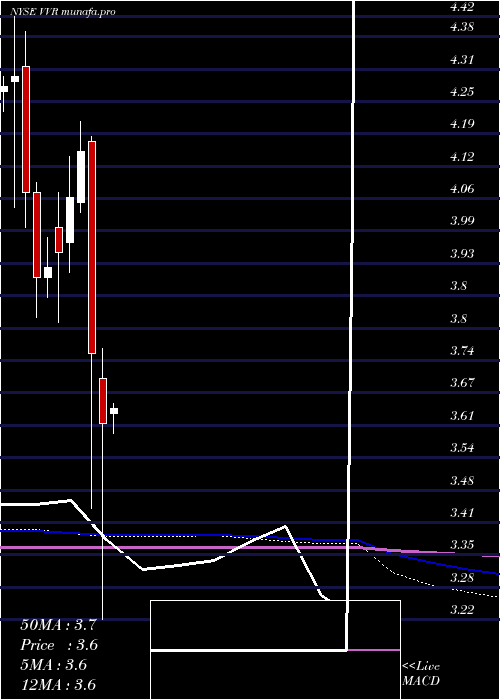The height and width of the screenshot is (700, 500).
Task: Open the <<Live MACD label
Action: pyautogui.click(x=421, y=673)
